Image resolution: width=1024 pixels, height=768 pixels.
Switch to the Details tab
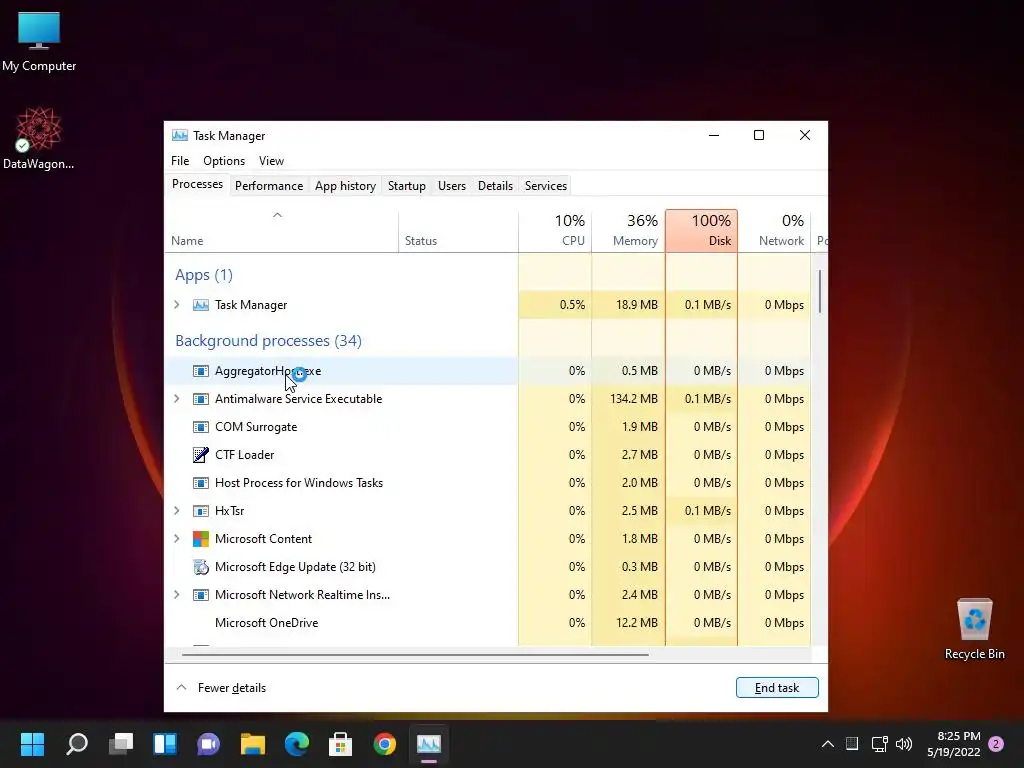pyautogui.click(x=495, y=186)
